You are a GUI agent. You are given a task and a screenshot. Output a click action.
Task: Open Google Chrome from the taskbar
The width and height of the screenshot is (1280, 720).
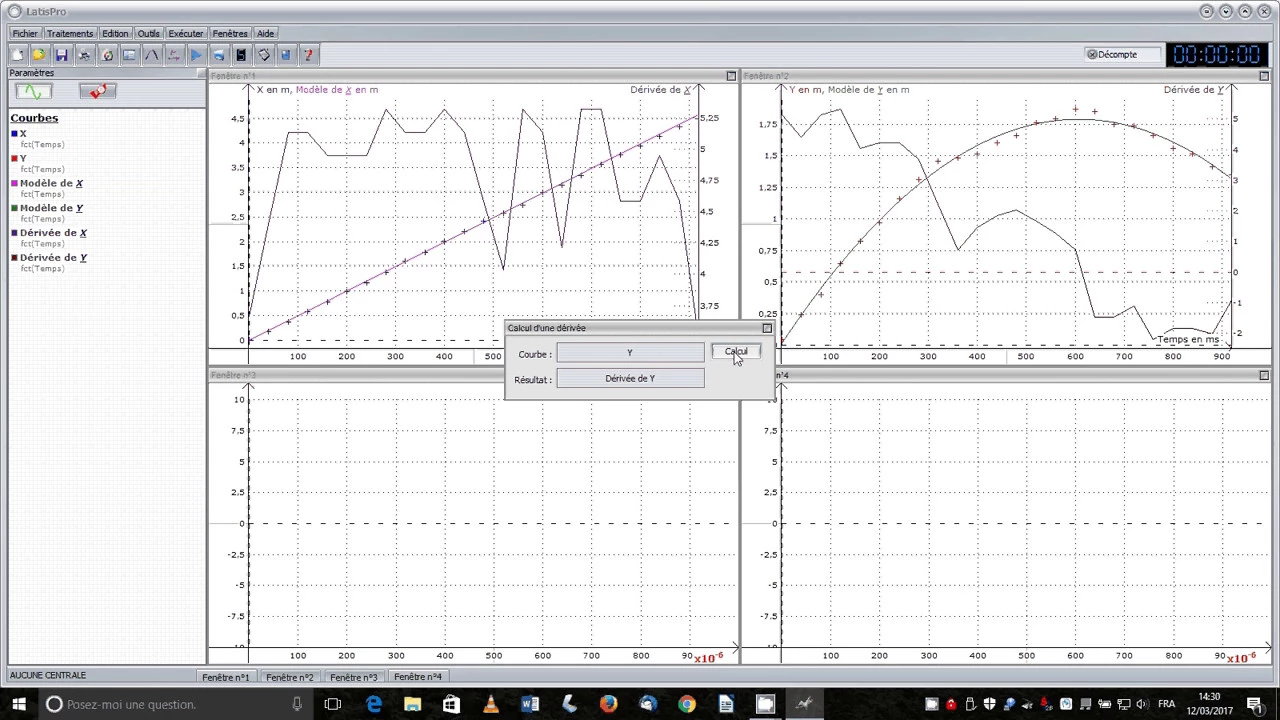click(687, 704)
